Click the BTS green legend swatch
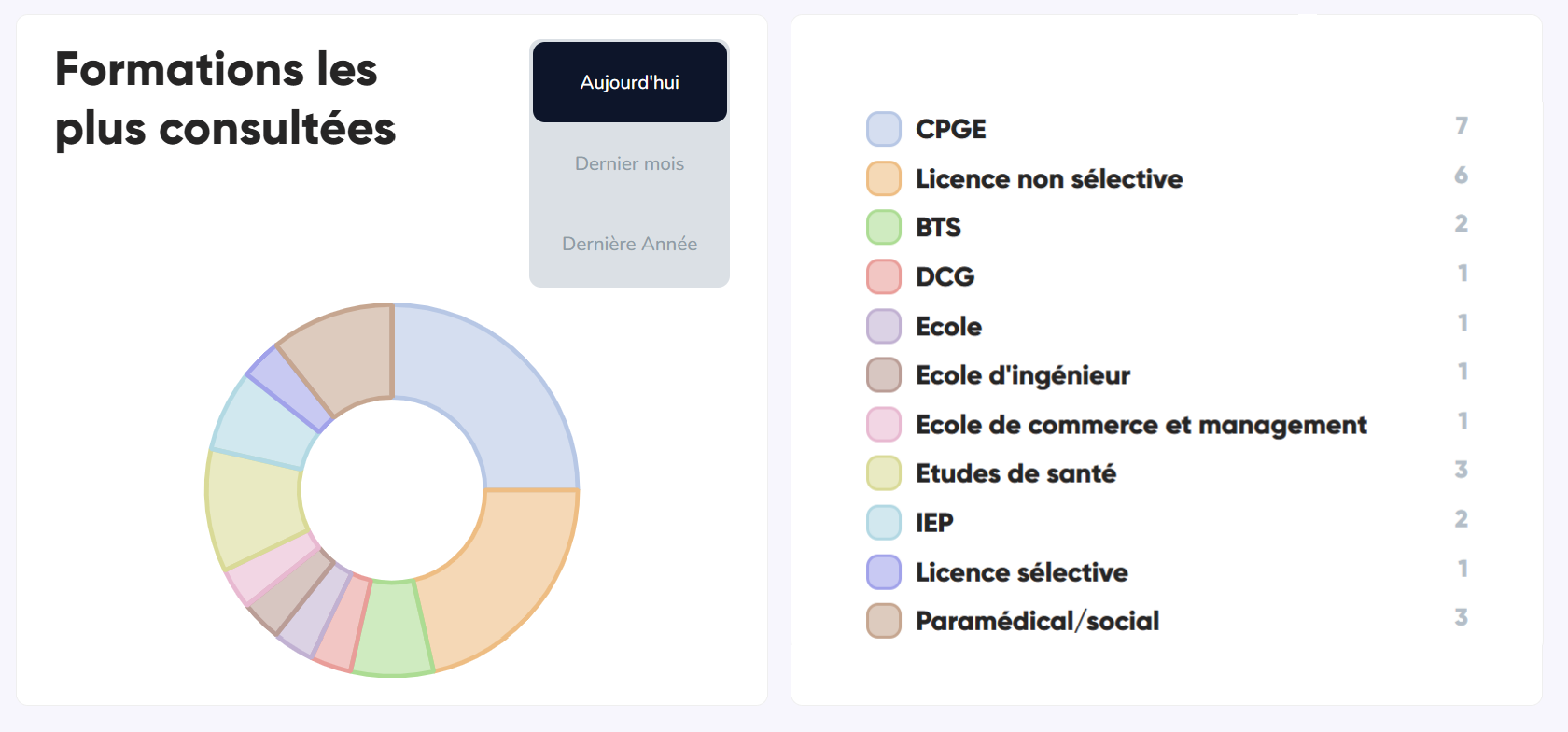This screenshot has width=1568, height=732. coord(883,227)
